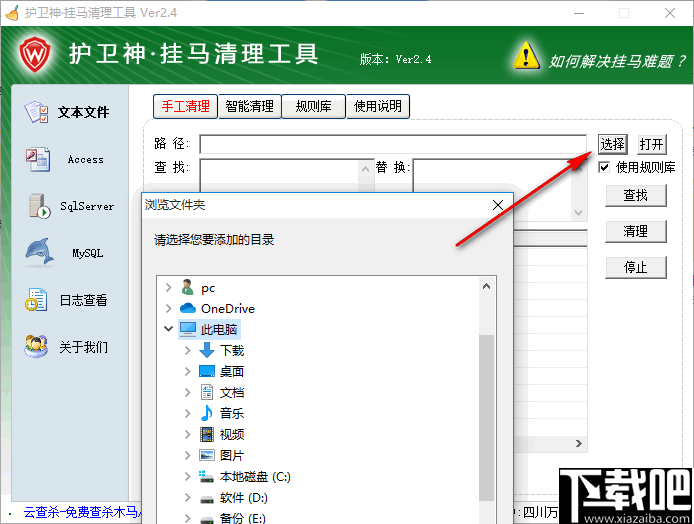Click the 查找 button
The height and width of the screenshot is (524, 694).
[x=636, y=195]
